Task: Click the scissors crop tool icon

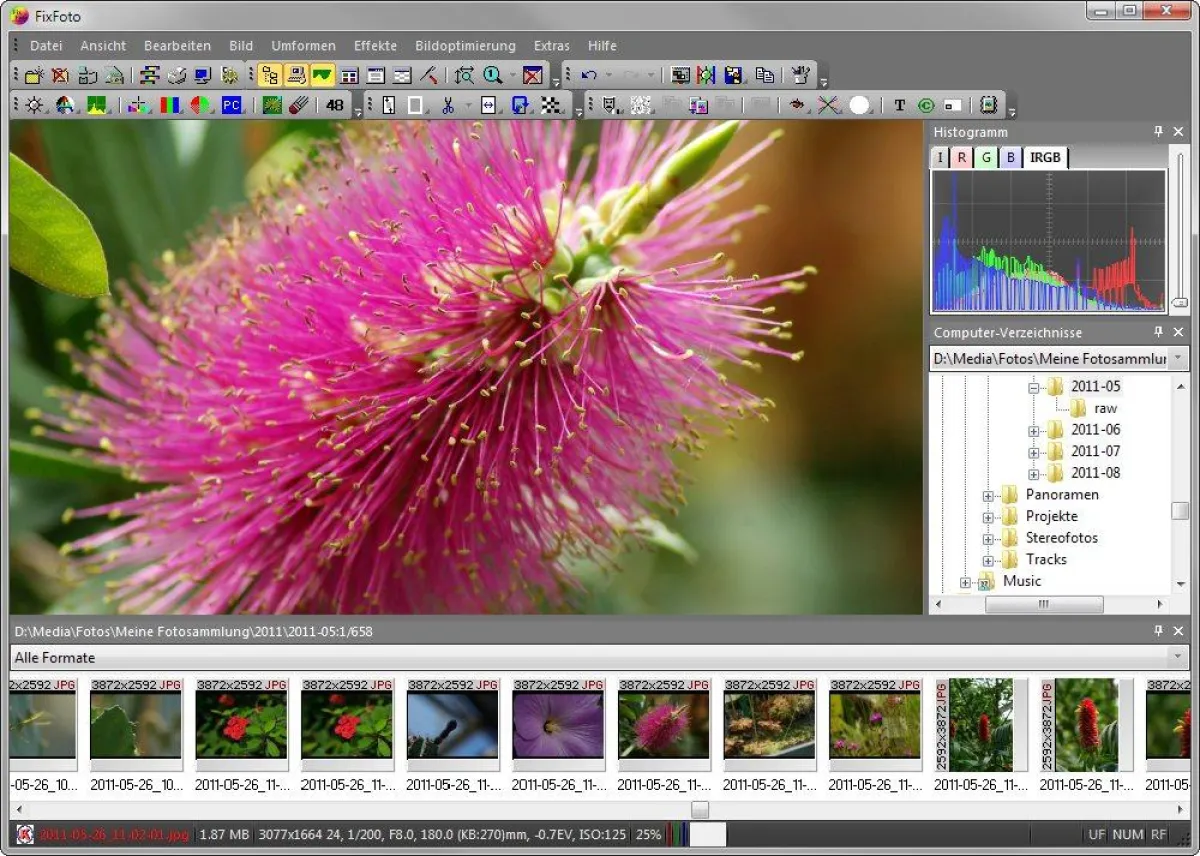Action: coord(448,105)
